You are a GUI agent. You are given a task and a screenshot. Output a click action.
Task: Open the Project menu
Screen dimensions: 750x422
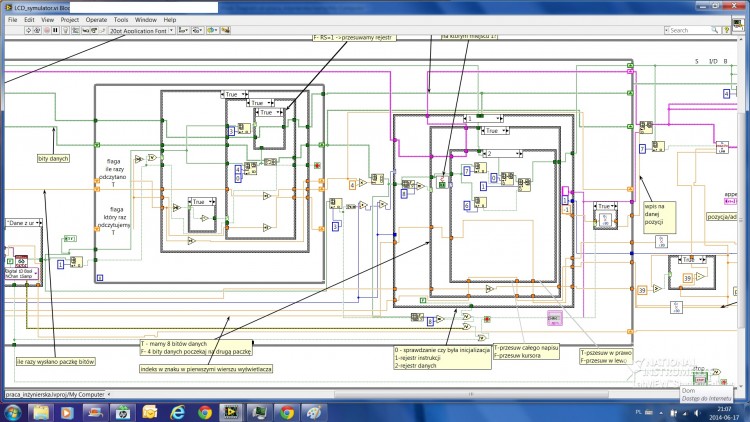pyautogui.click(x=69, y=20)
